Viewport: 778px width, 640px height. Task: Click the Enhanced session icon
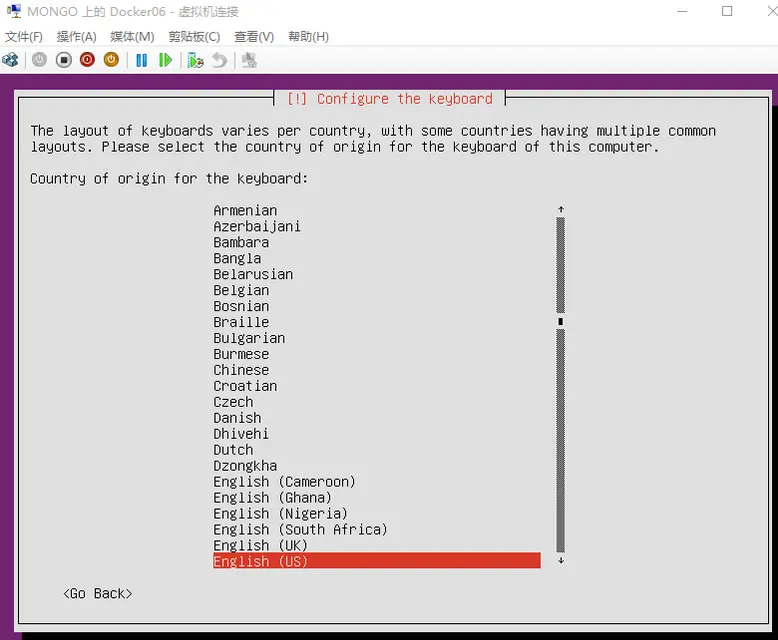pos(249,61)
